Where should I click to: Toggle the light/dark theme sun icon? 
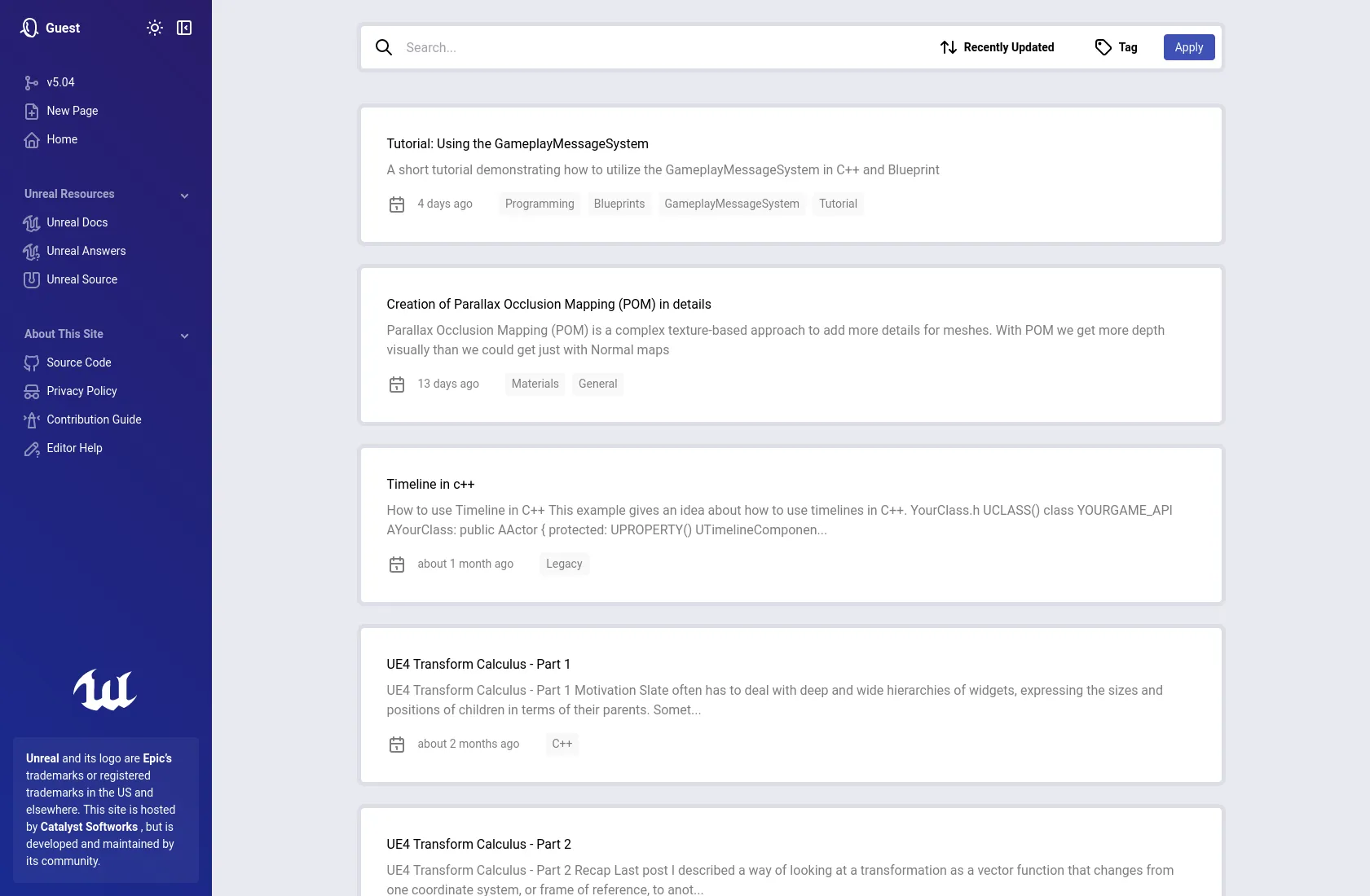coord(155,28)
